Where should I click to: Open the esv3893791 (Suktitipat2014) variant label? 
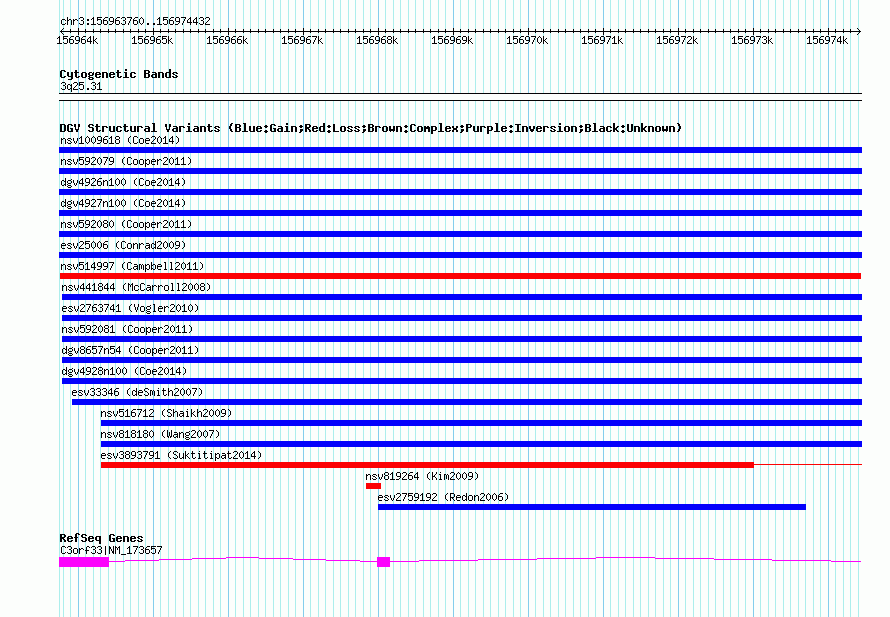181,455
